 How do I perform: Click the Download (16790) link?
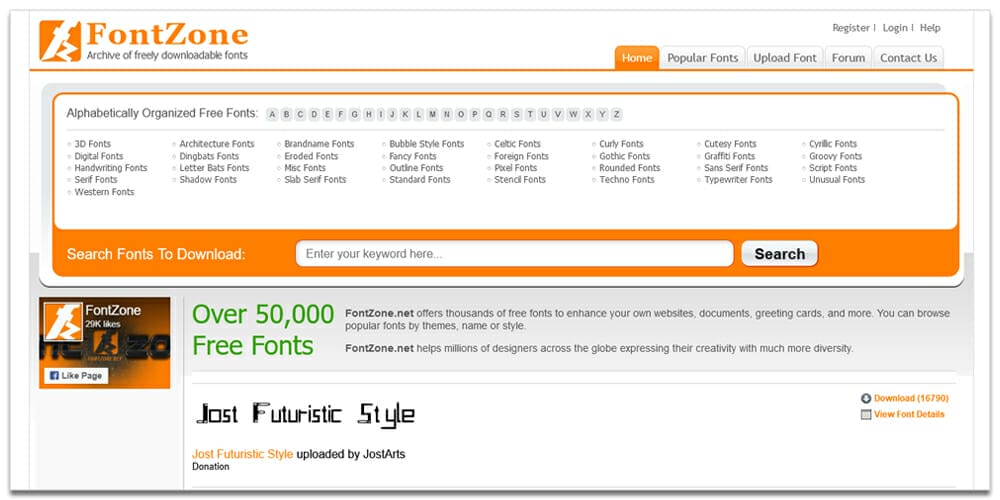(x=911, y=399)
